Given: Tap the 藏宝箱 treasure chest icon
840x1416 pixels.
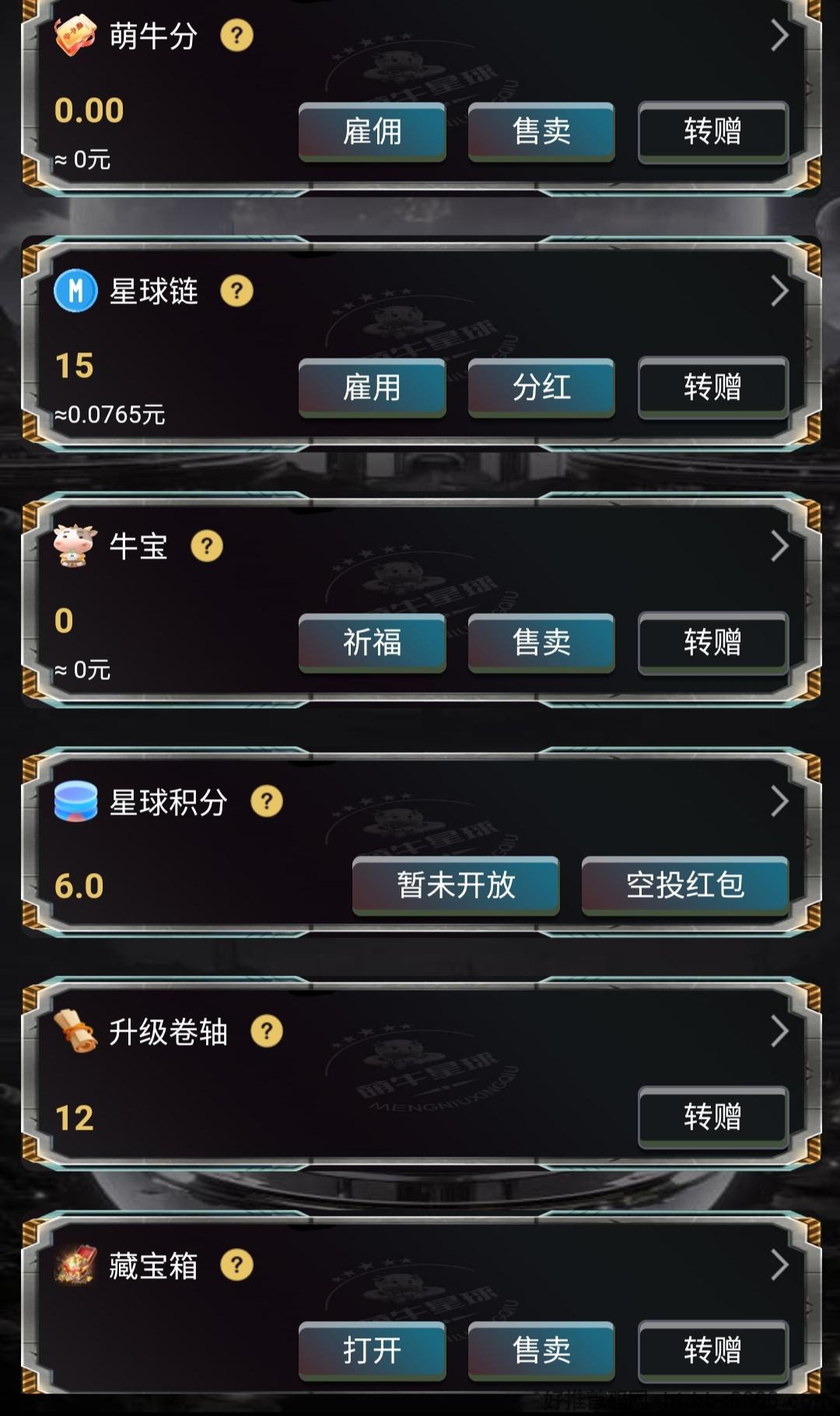Looking at the screenshot, I should [75, 1264].
